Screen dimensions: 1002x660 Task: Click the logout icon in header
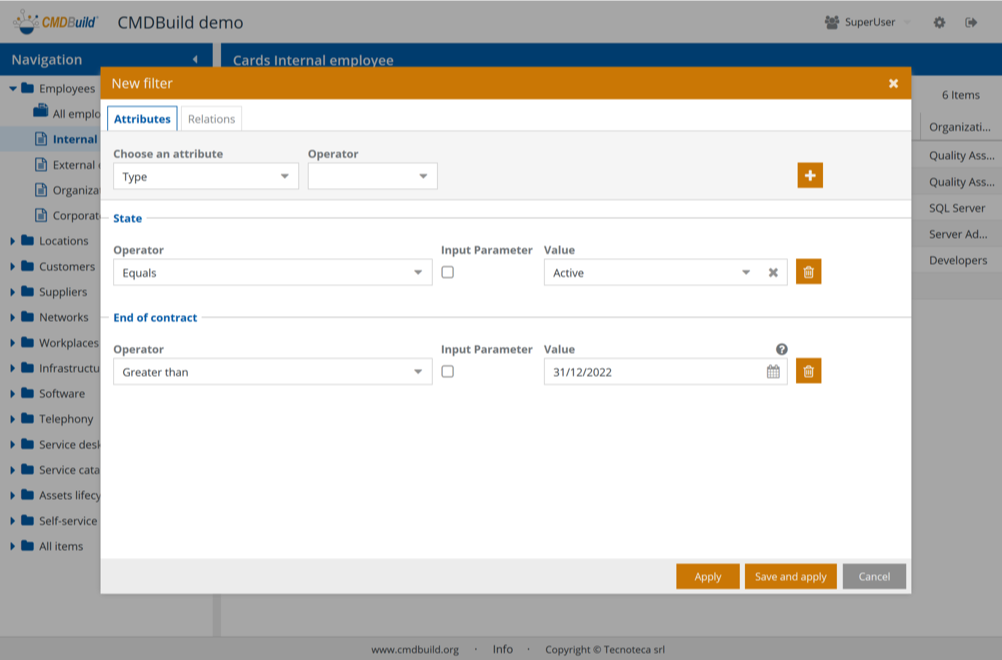click(x=971, y=22)
